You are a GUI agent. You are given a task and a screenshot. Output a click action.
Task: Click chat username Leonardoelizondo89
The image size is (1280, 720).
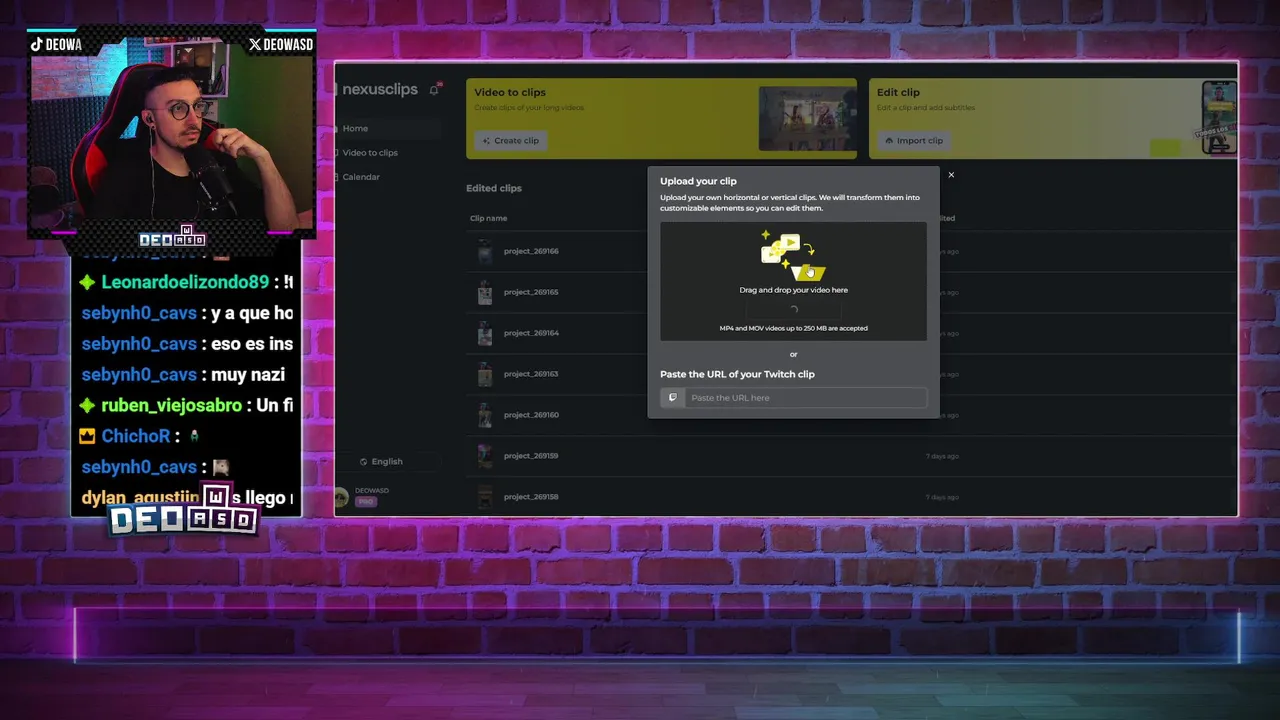[x=185, y=282]
